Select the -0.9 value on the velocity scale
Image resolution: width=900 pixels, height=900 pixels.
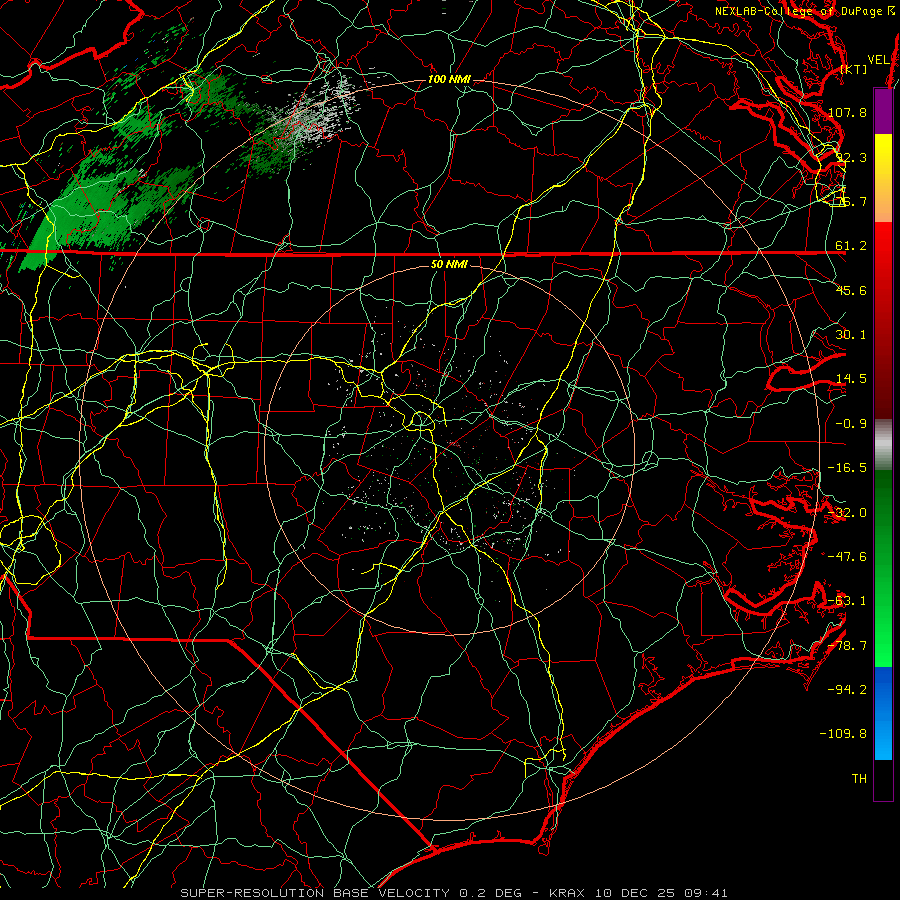tap(851, 424)
